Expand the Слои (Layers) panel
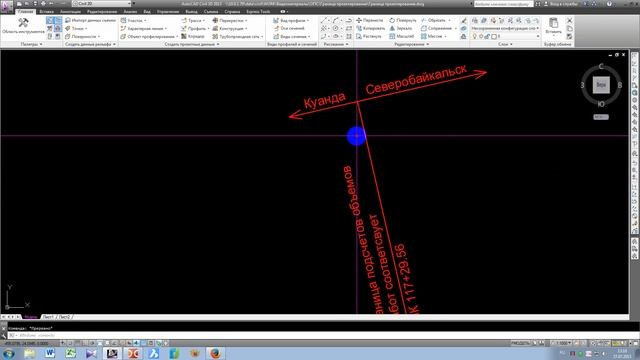This screenshot has height=360, width=640. coord(505,44)
